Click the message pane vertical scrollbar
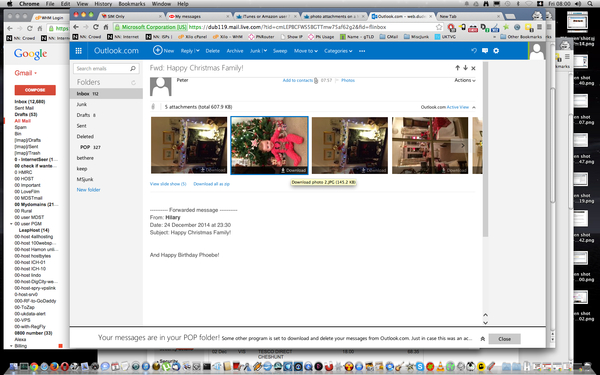Viewport: 600px width, 375px height. [x=485, y=149]
